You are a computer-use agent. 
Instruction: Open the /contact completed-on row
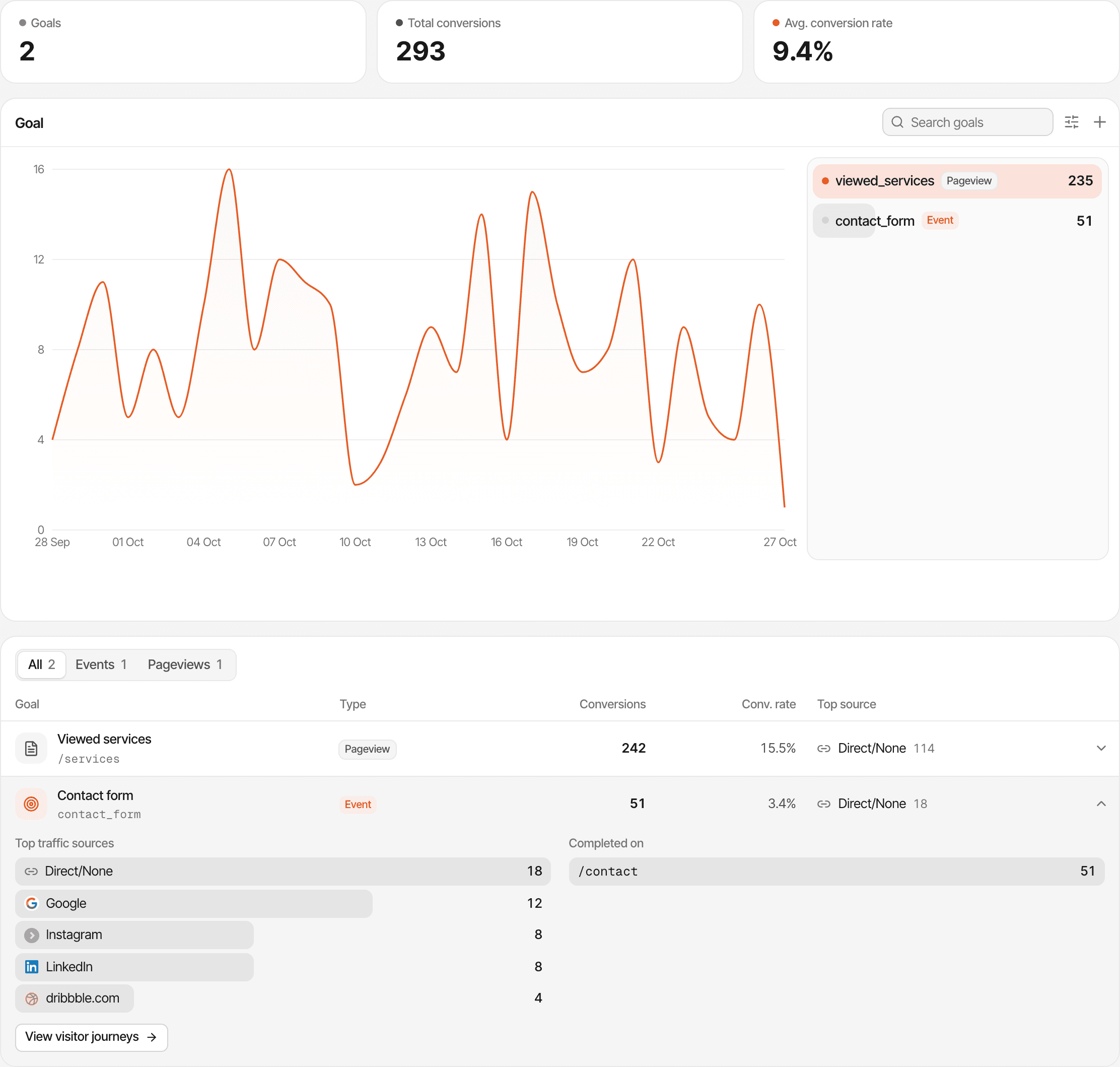836,872
